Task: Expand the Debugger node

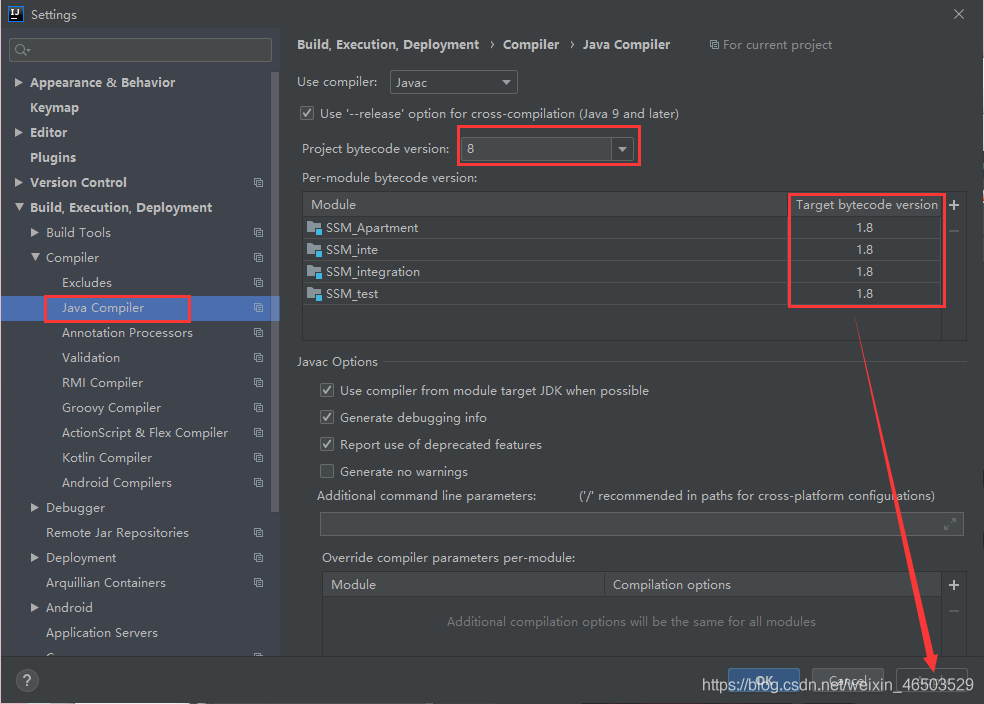Action: (x=35, y=508)
